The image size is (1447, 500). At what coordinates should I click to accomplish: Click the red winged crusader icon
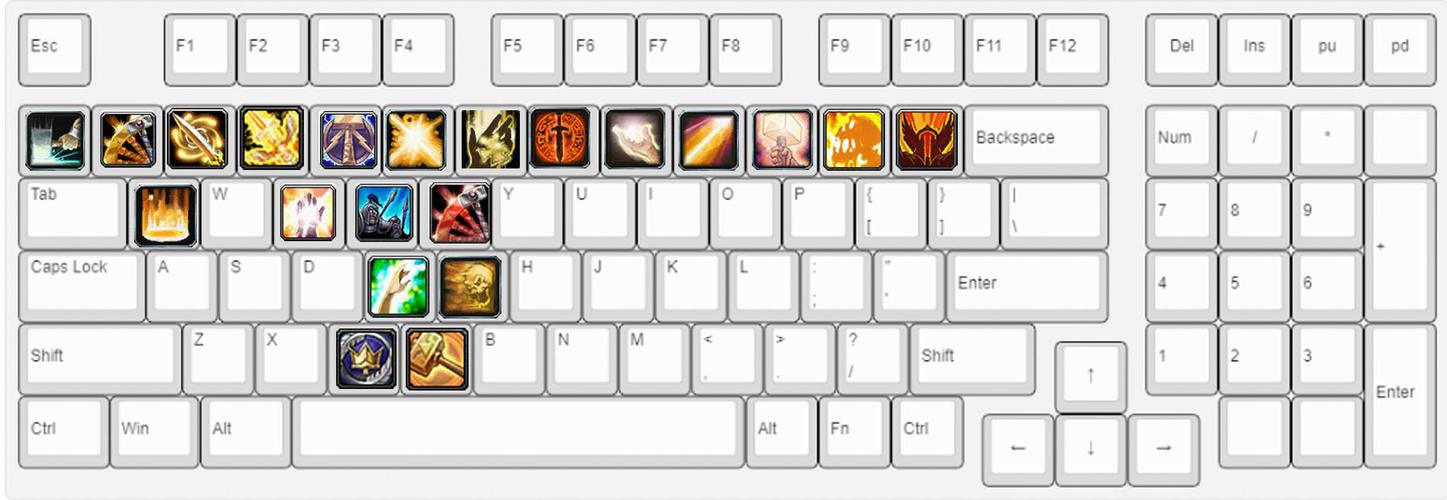click(926, 138)
